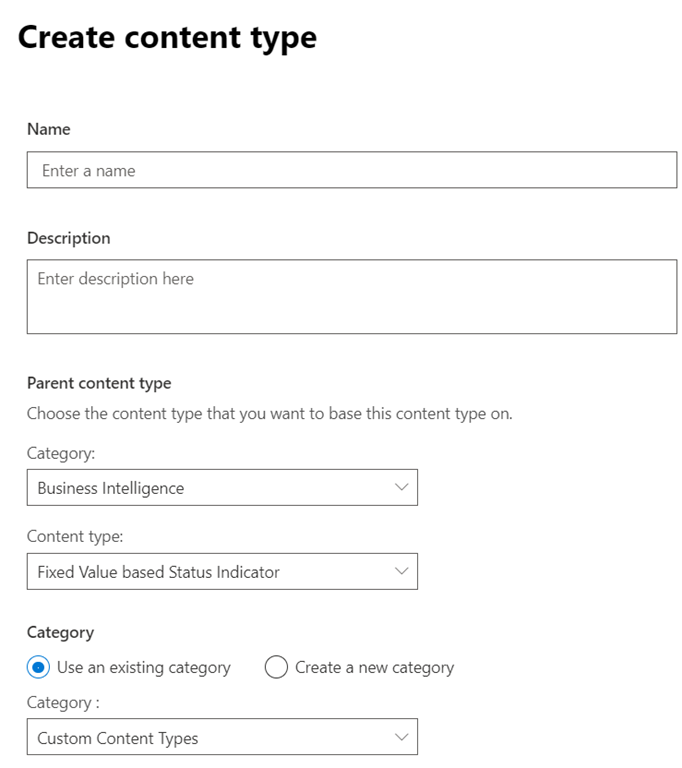The image size is (682, 768).
Task: Click the Name text input field
Action: point(351,170)
